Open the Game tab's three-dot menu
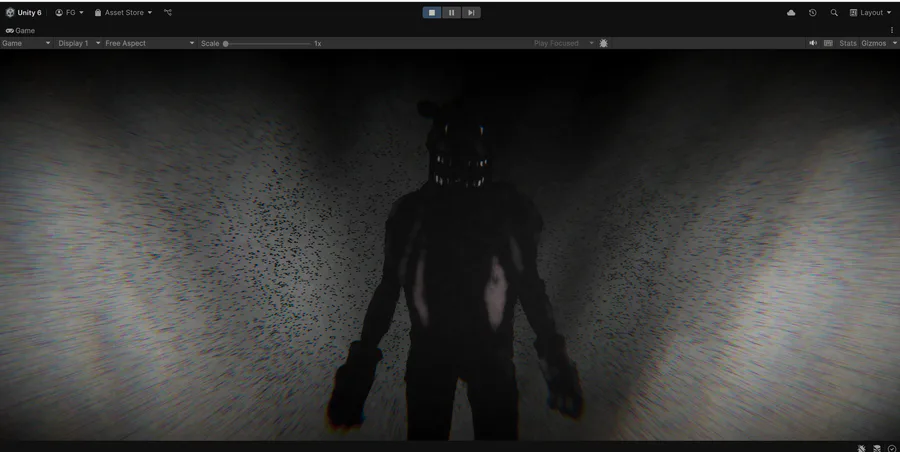Viewport: 900px width, 452px height. coord(892,30)
